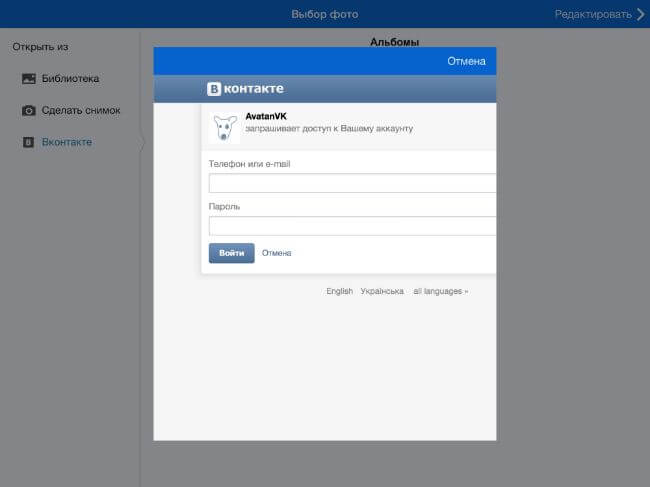
Task: Click the AvatanVK dog avatar
Action: pyautogui.click(x=224, y=128)
